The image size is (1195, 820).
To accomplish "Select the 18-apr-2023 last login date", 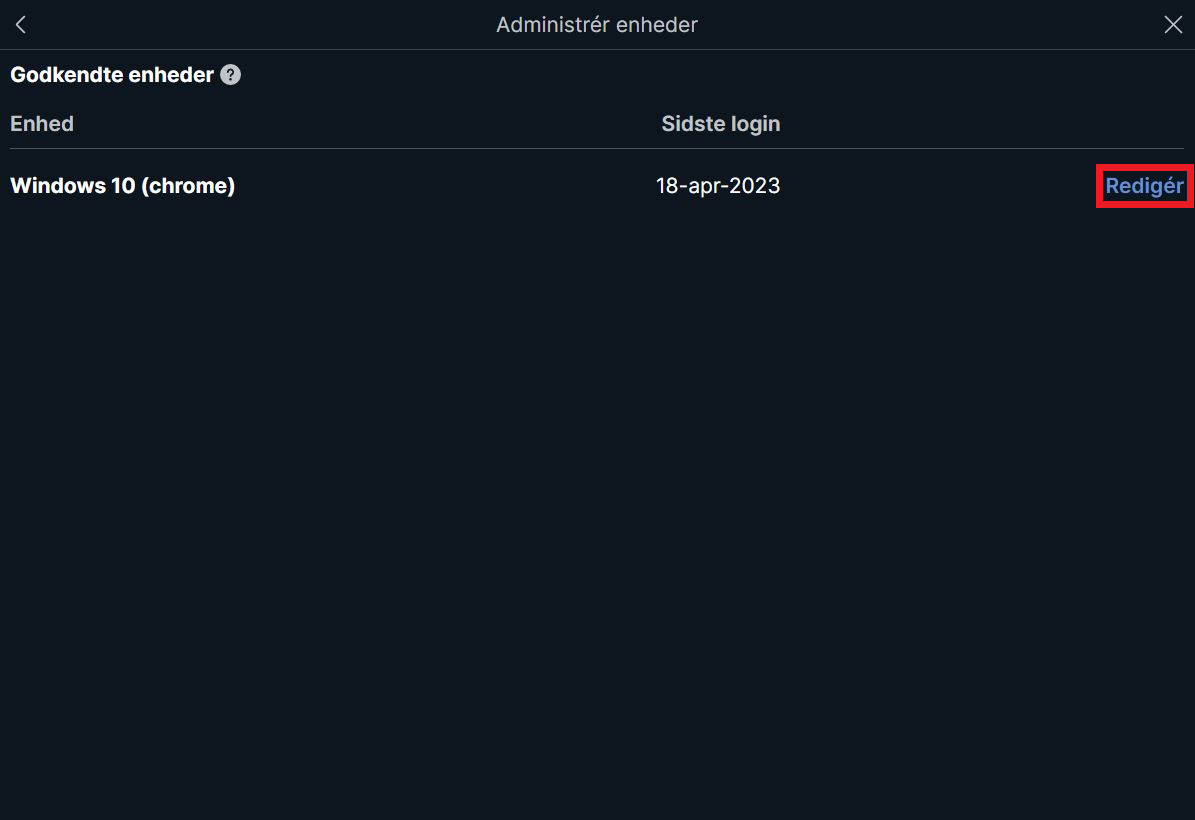I will pos(718,186).
